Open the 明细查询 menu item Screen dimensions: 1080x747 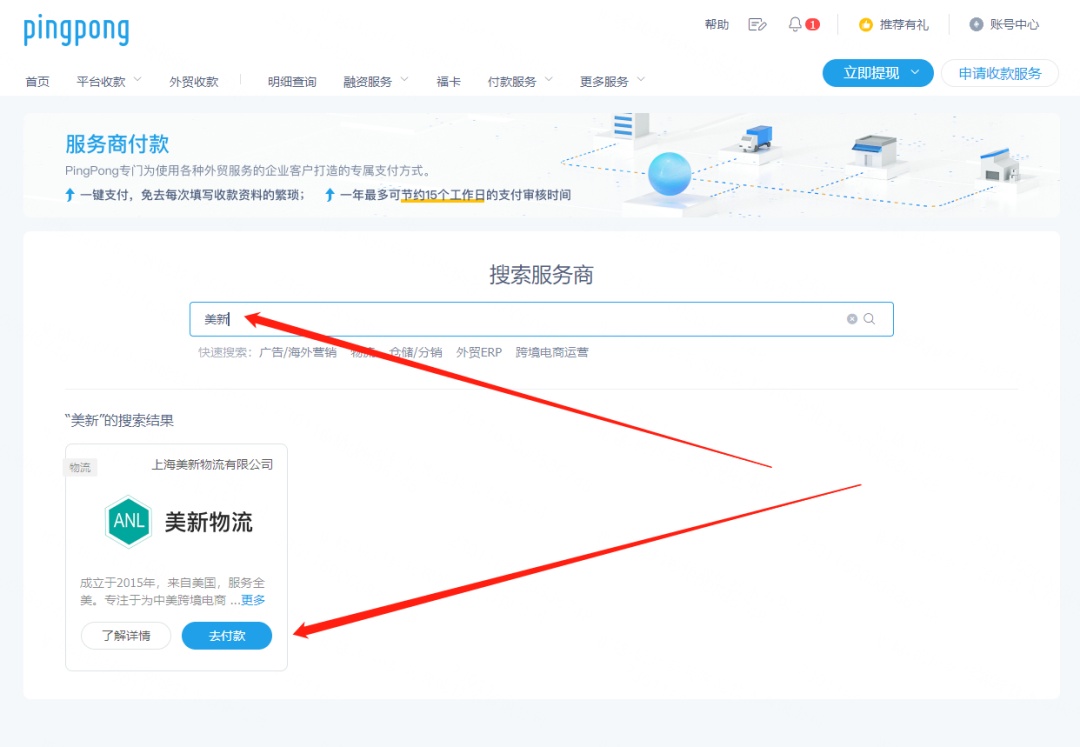coord(292,82)
